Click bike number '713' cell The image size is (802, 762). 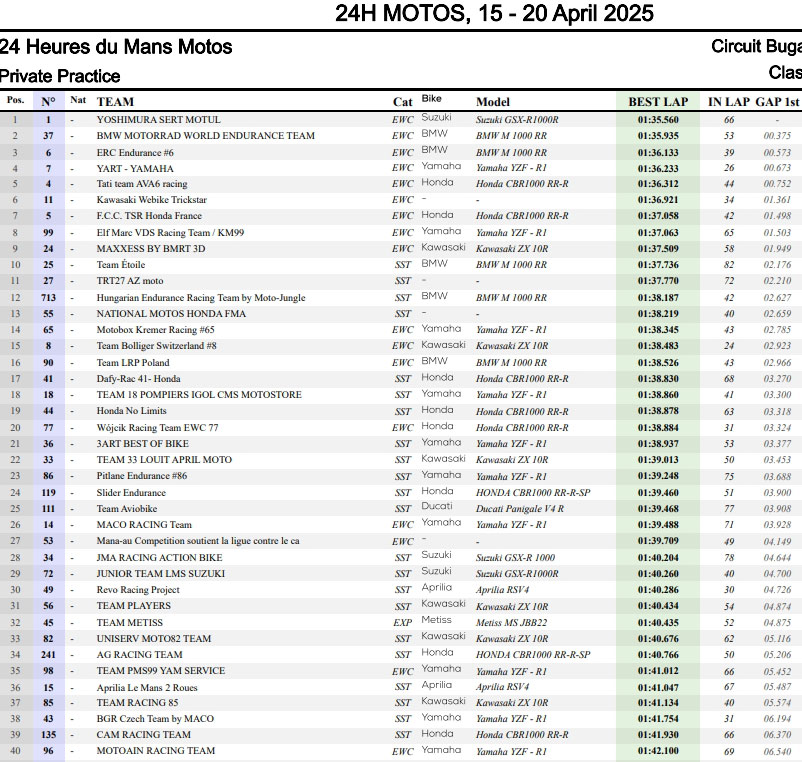[x=48, y=298]
